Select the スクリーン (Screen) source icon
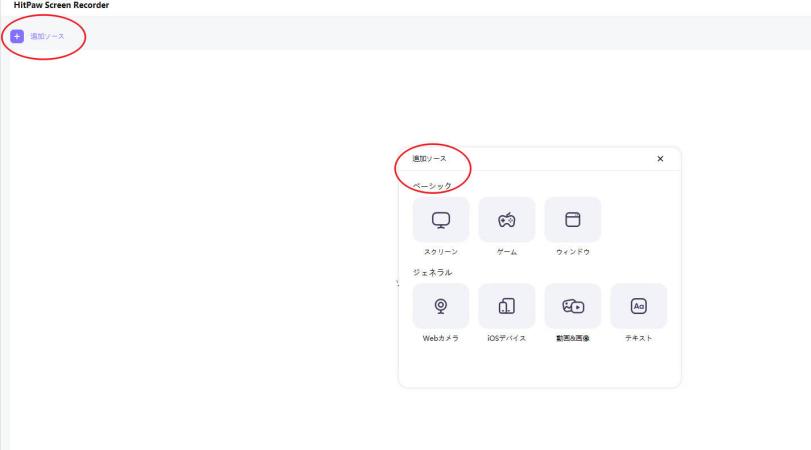Viewport: 811px width, 450px height. click(x=441, y=220)
